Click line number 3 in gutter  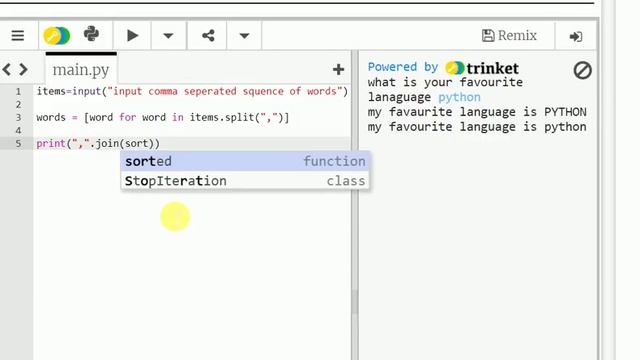point(18,118)
